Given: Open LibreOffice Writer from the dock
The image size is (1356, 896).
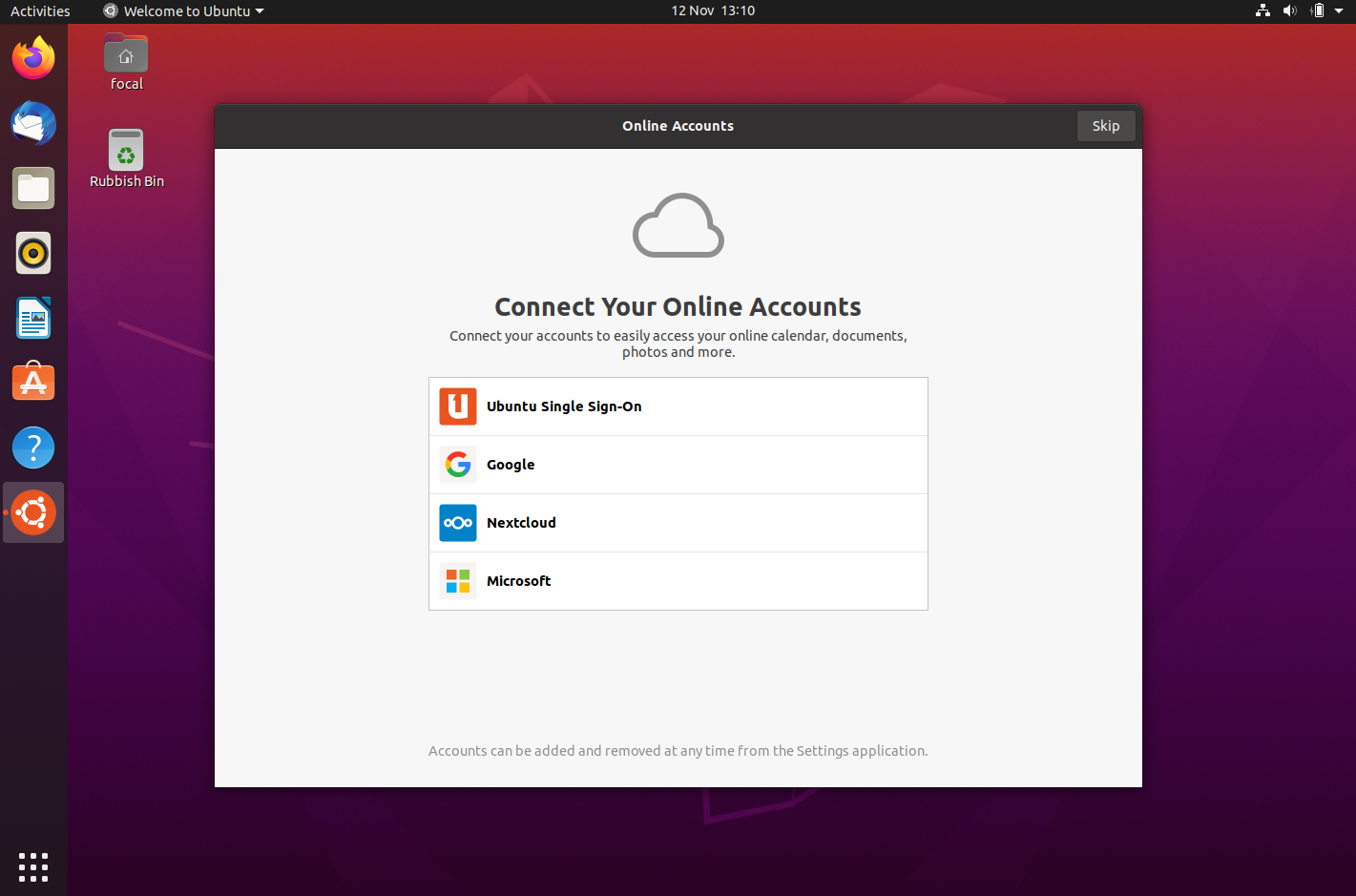Looking at the screenshot, I should [33, 319].
